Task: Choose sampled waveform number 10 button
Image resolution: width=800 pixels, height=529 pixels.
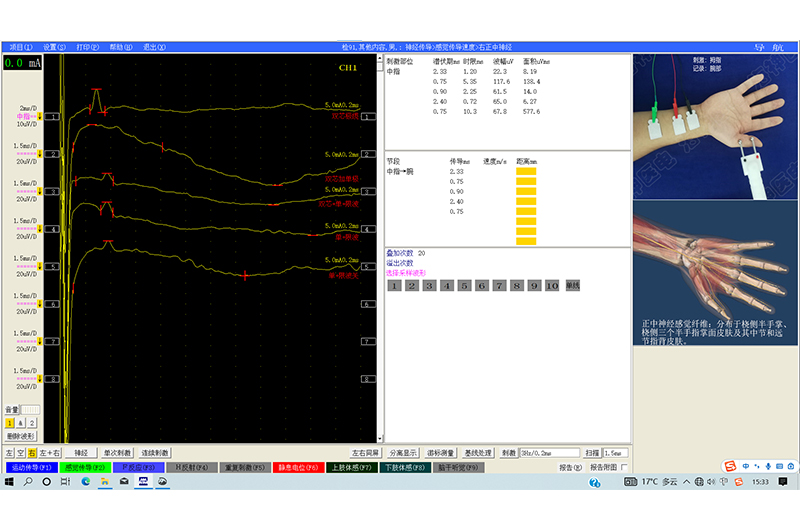Action: tap(552, 286)
